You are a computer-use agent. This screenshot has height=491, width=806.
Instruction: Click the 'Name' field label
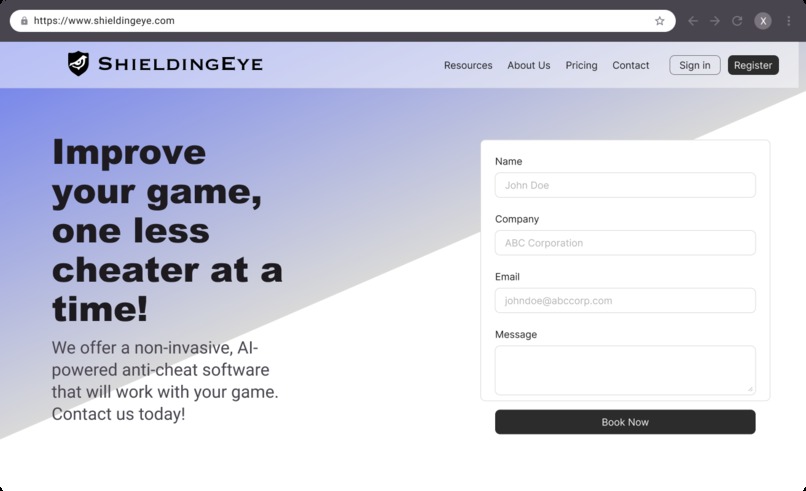tap(508, 161)
